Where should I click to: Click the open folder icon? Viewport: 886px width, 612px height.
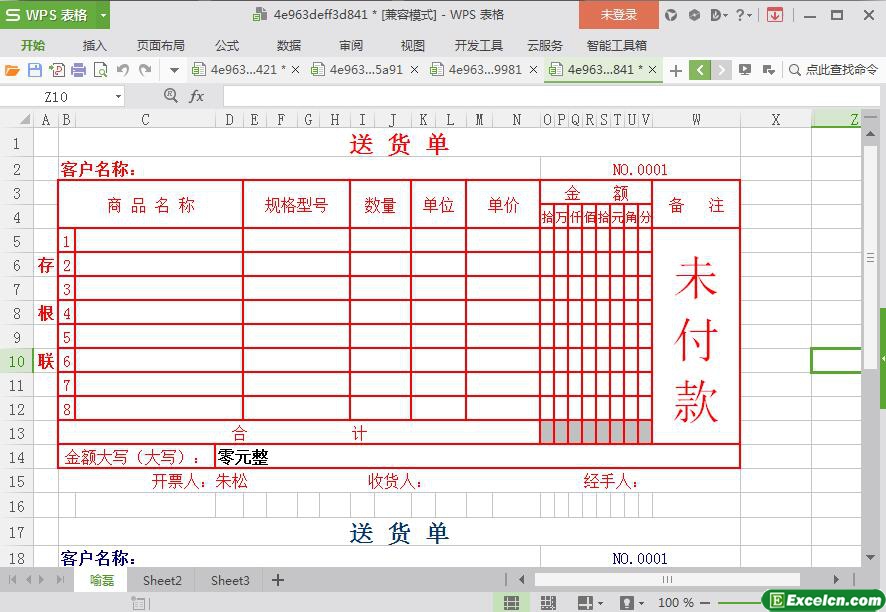tap(12, 70)
